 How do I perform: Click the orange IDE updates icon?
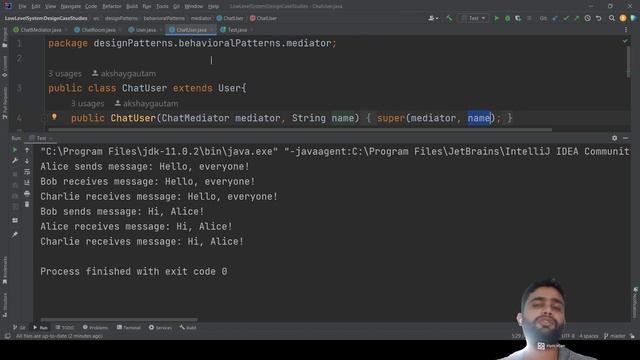pos(622,18)
